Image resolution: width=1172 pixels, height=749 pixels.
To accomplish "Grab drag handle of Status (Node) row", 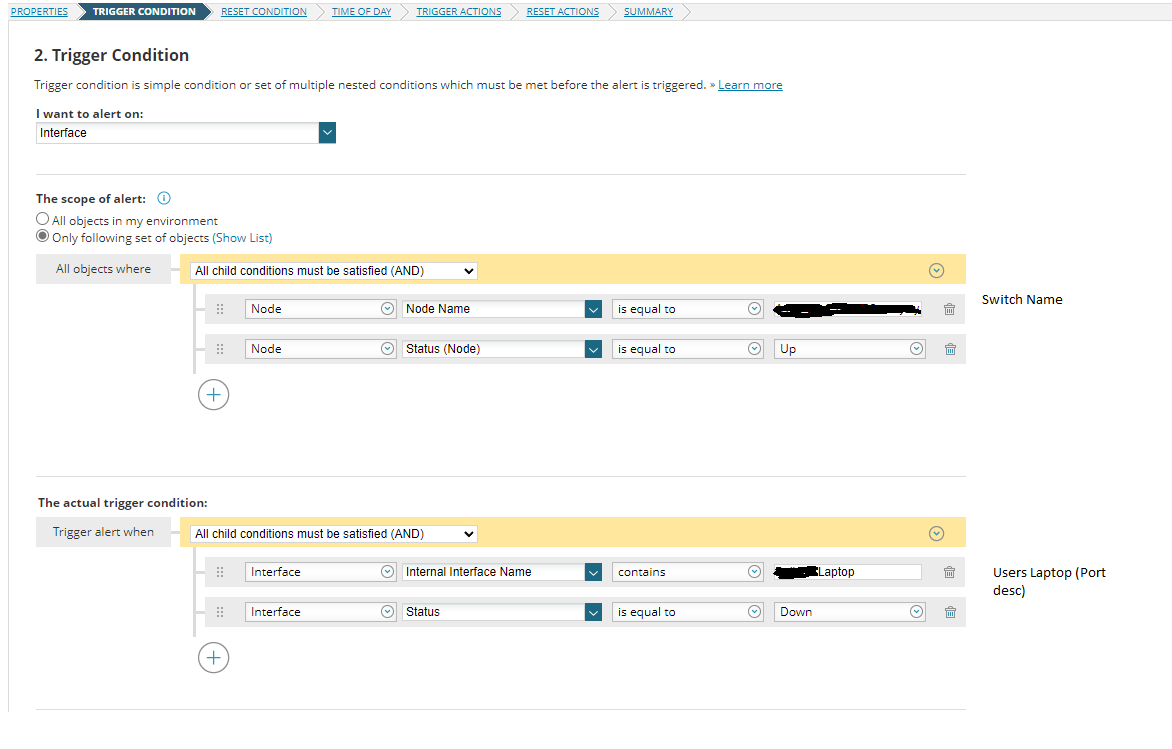I will point(220,349).
